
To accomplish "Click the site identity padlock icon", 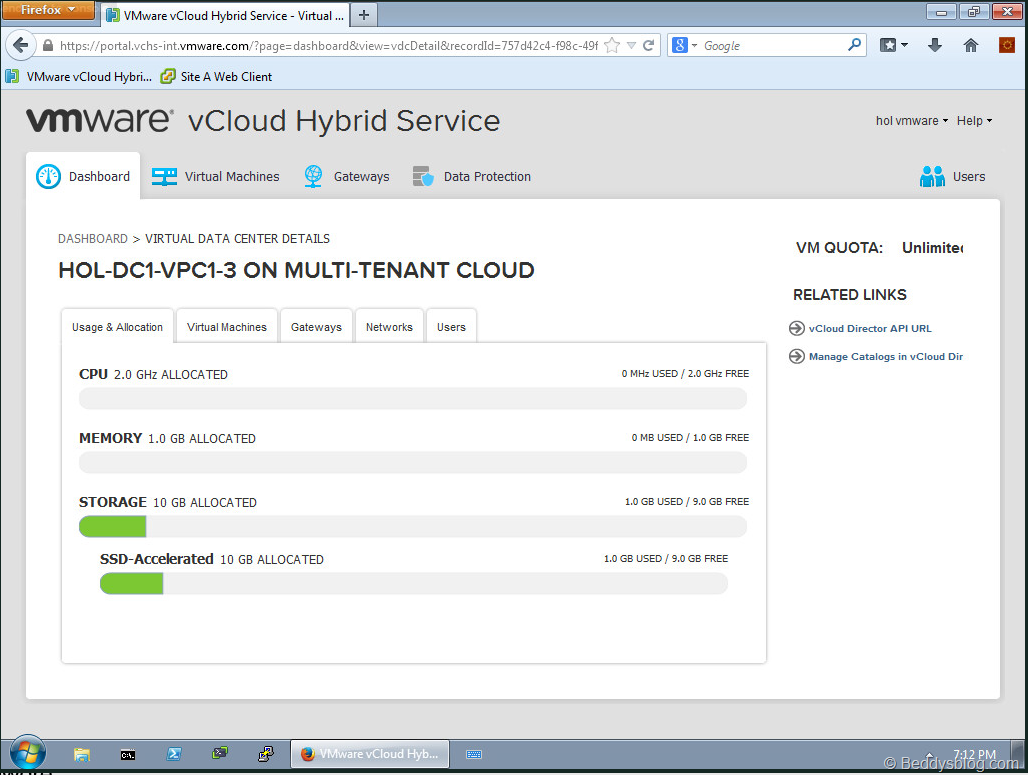I will coord(48,45).
